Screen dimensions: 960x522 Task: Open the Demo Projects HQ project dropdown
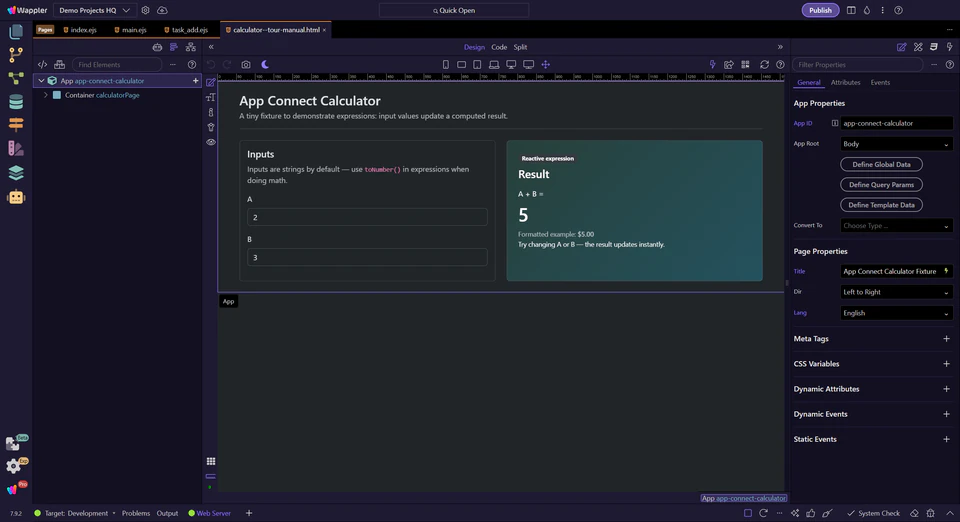point(94,10)
